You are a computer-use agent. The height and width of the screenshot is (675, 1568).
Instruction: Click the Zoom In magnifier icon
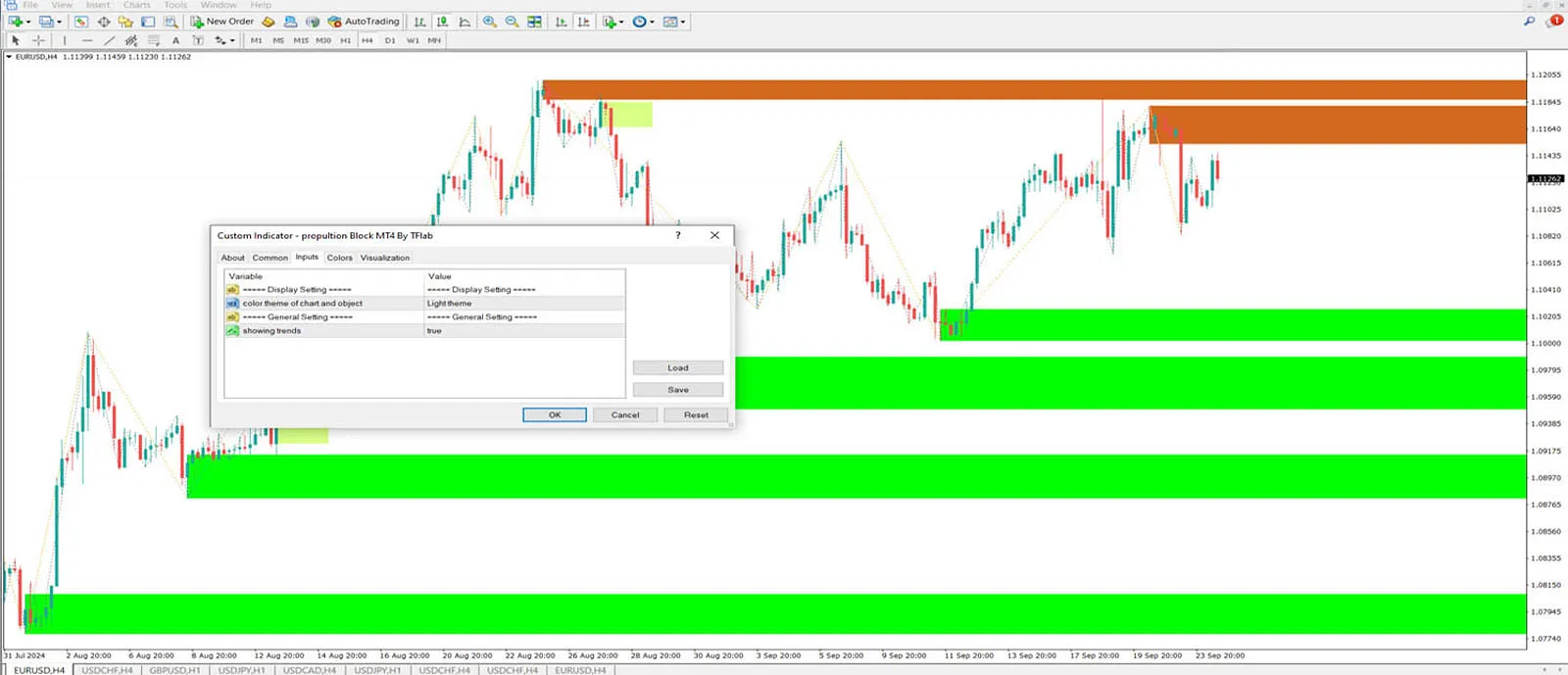[490, 22]
